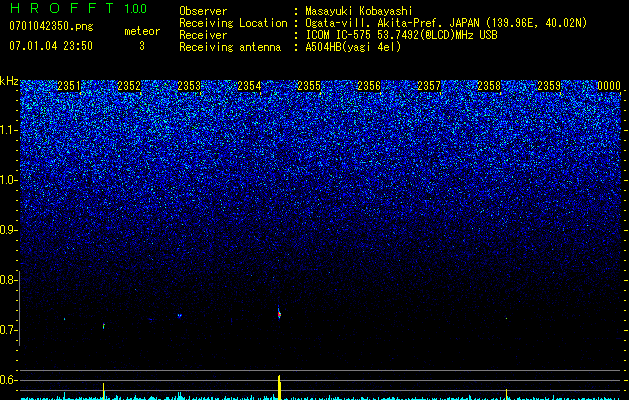Click the 2353 time marker
The height and width of the screenshot is (400, 629).
click(189, 86)
